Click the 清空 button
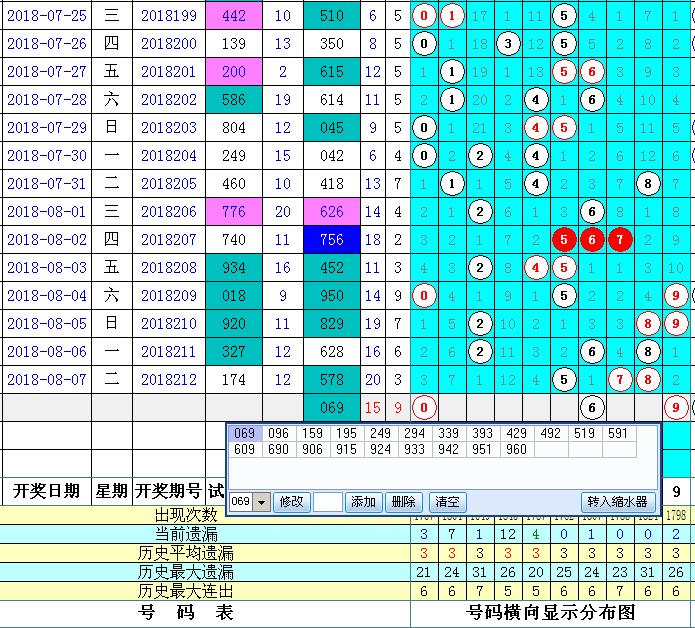 [447, 502]
